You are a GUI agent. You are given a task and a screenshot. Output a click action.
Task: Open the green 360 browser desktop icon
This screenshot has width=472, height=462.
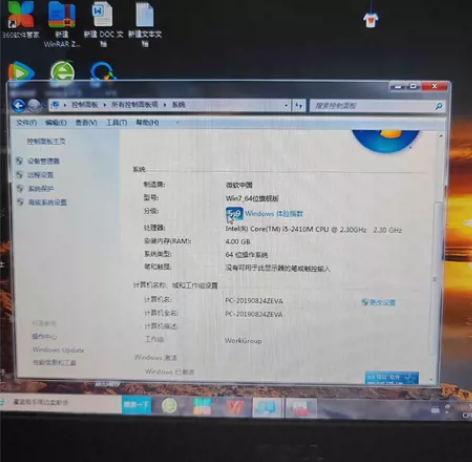click(62, 71)
